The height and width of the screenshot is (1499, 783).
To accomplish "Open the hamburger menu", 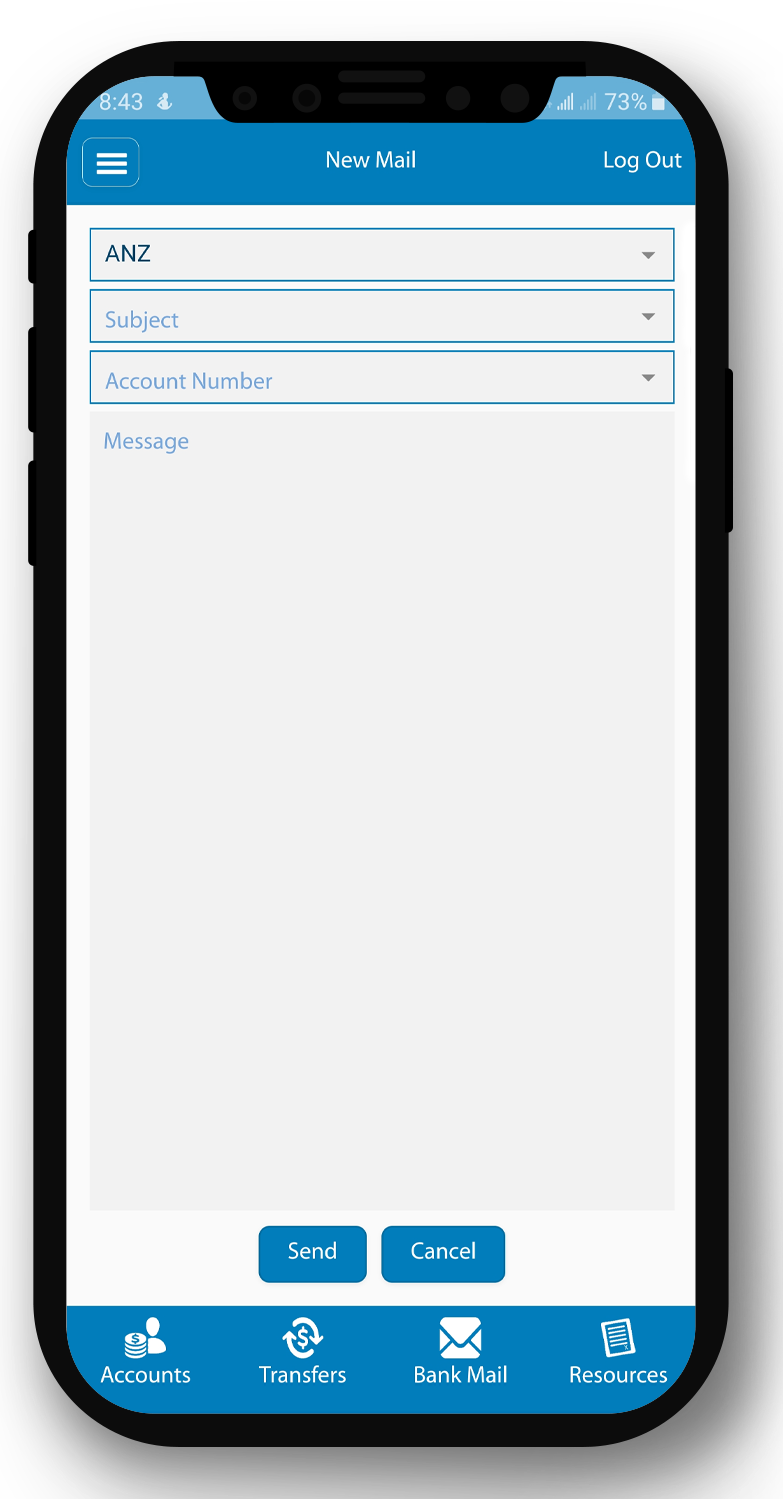I will pyautogui.click(x=111, y=162).
